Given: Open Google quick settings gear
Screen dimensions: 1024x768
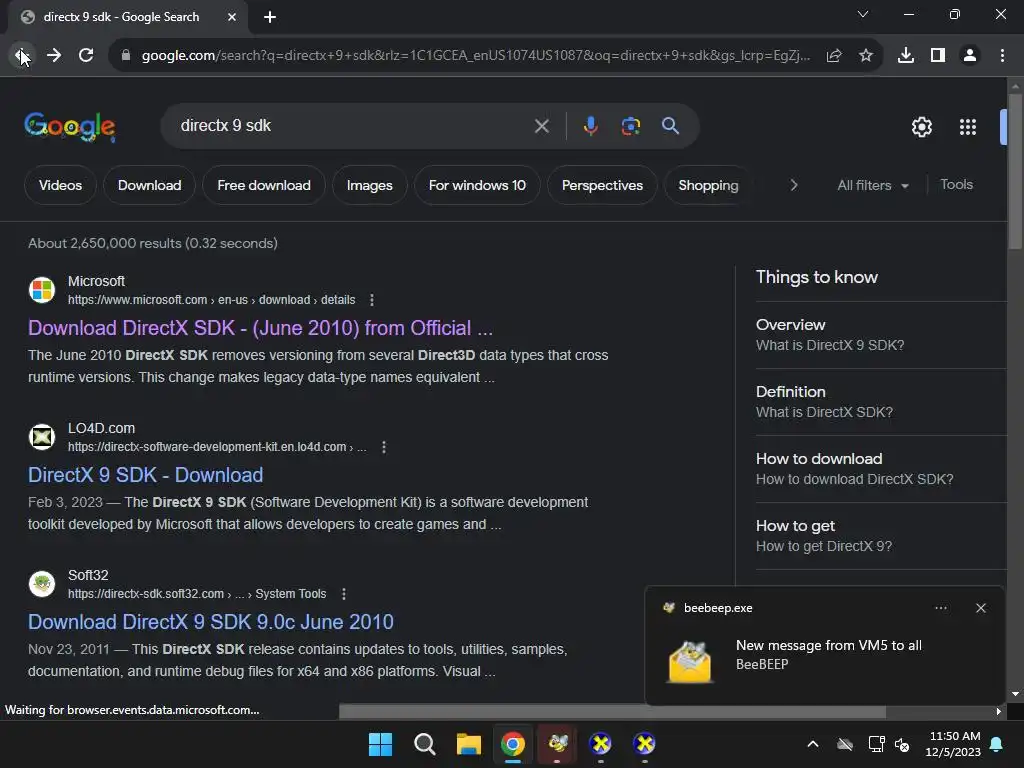Looking at the screenshot, I should (x=921, y=127).
